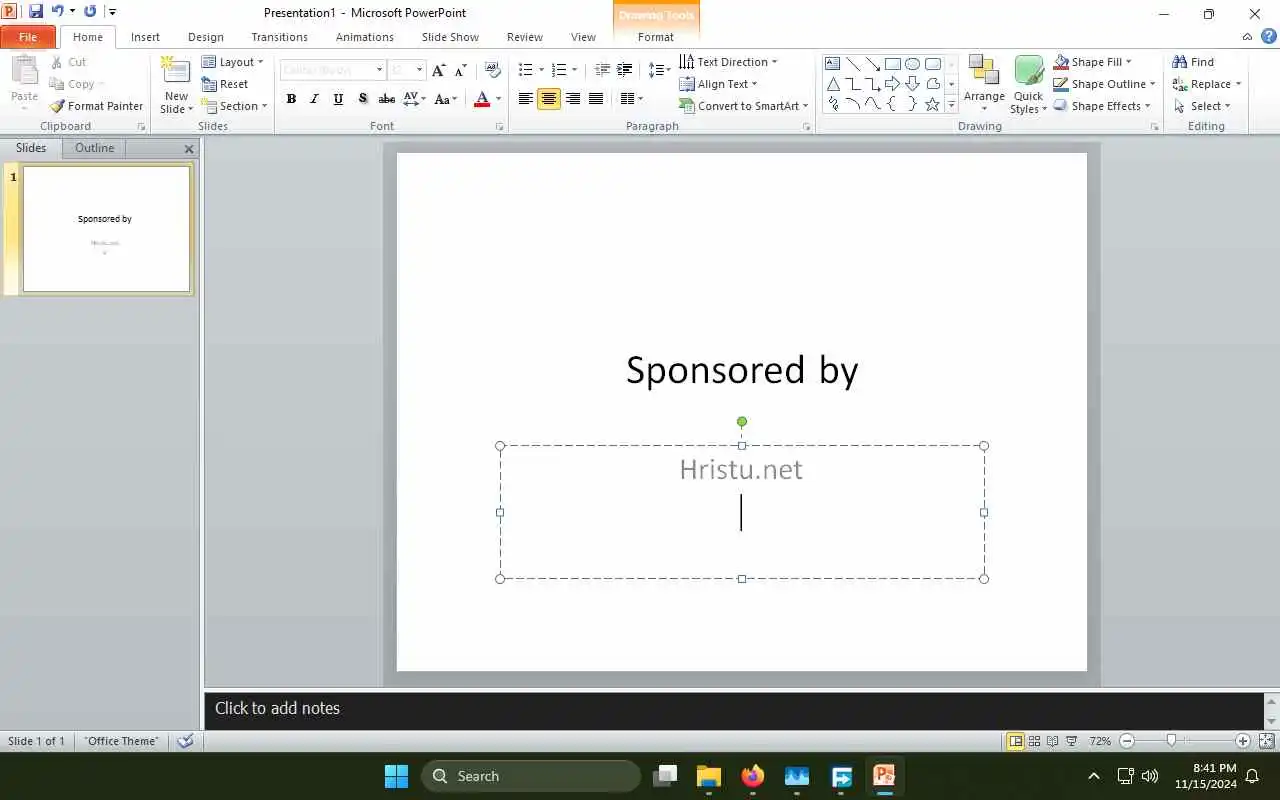The height and width of the screenshot is (800, 1280).
Task: Select the Curve line shape
Action: pyautogui.click(x=873, y=103)
